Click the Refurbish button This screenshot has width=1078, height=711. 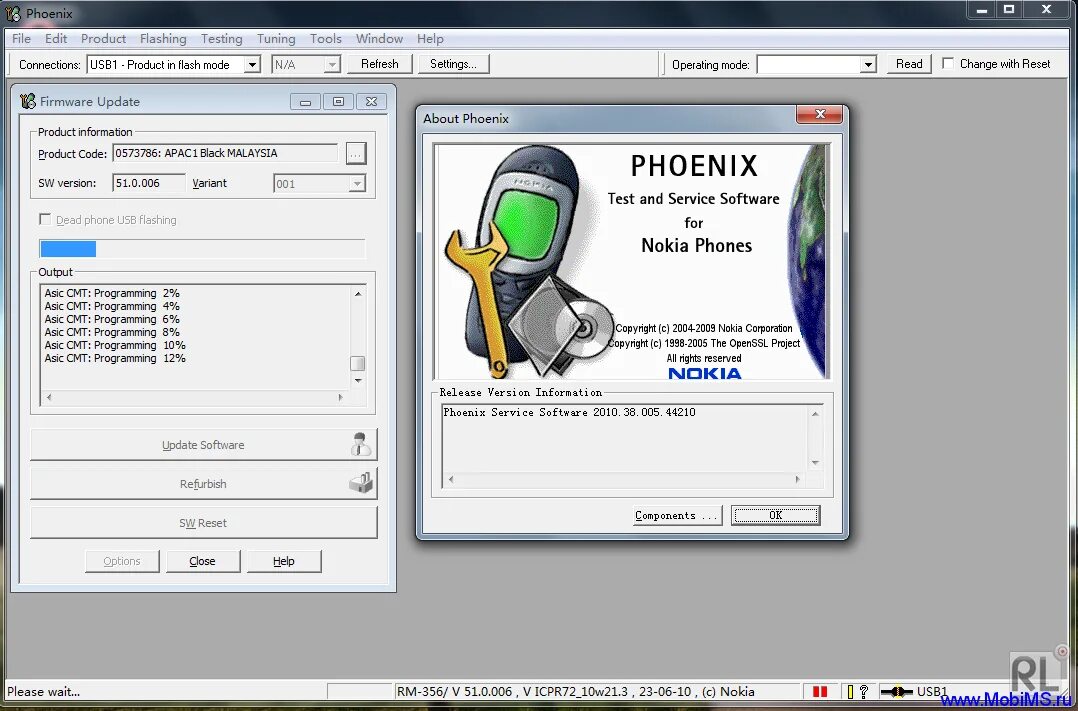click(x=204, y=484)
